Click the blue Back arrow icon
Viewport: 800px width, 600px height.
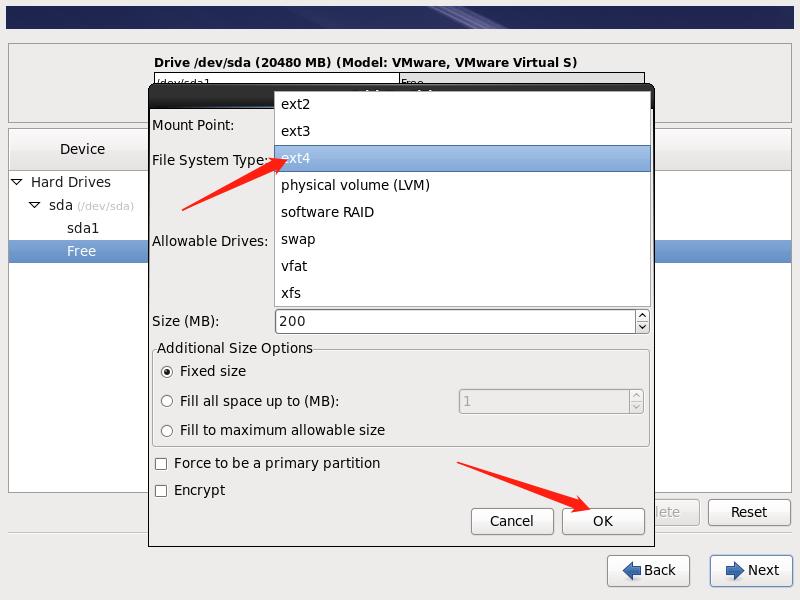pos(632,571)
